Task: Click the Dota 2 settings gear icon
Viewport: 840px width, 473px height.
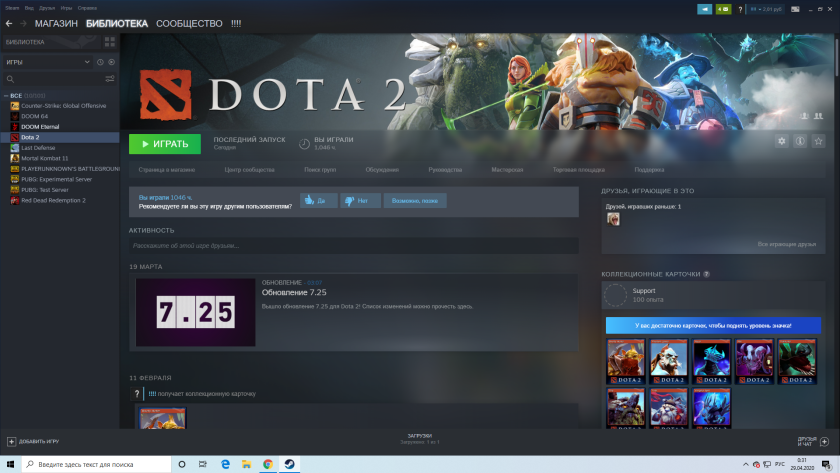Action: click(781, 142)
